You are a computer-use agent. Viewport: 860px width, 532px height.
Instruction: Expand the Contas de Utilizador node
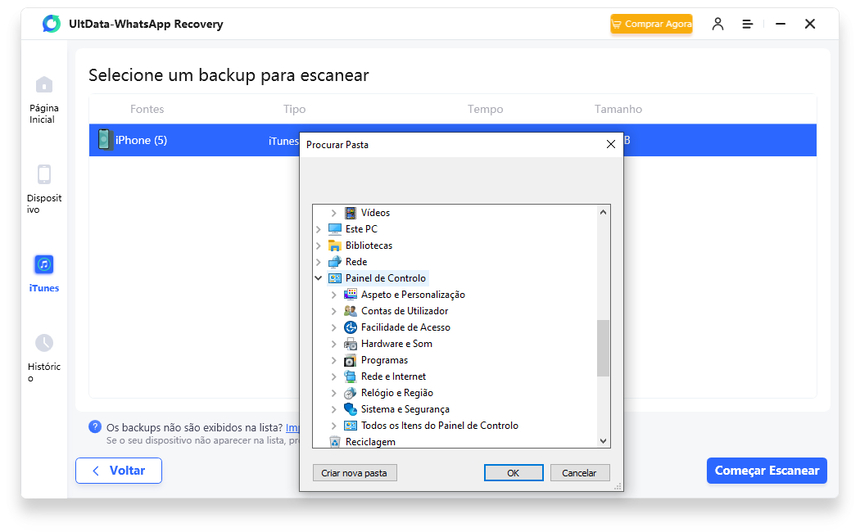coord(333,311)
